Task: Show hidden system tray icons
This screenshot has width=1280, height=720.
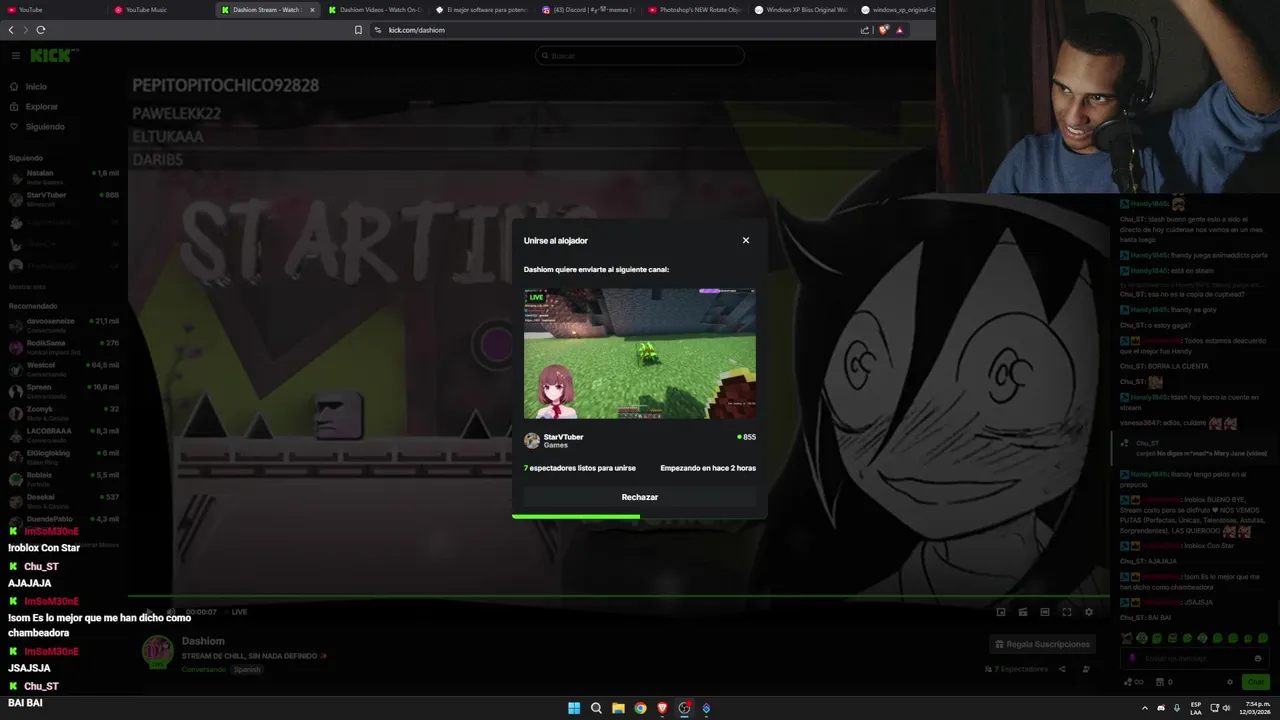Action: pos(1145,708)
